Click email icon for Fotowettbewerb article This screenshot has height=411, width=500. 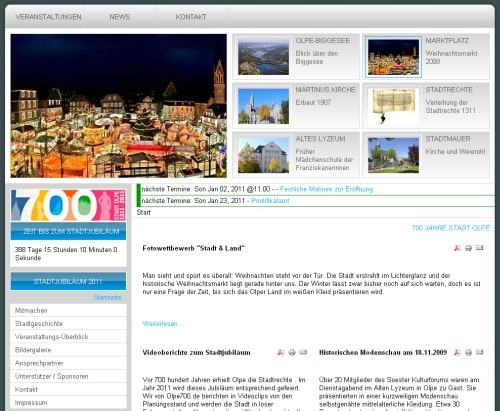pyautogui.click(x=479, y=248)
